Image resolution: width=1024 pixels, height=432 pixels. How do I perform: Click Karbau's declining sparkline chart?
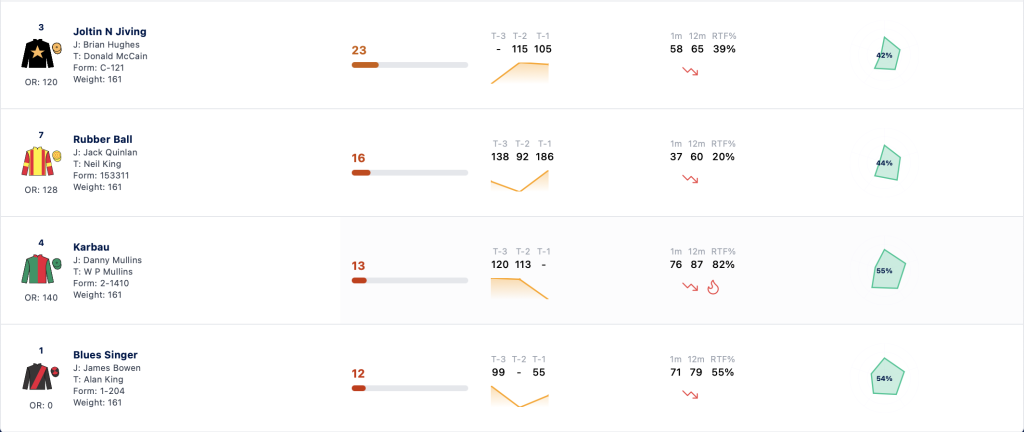pyautogui.click(x=520, y=288)
